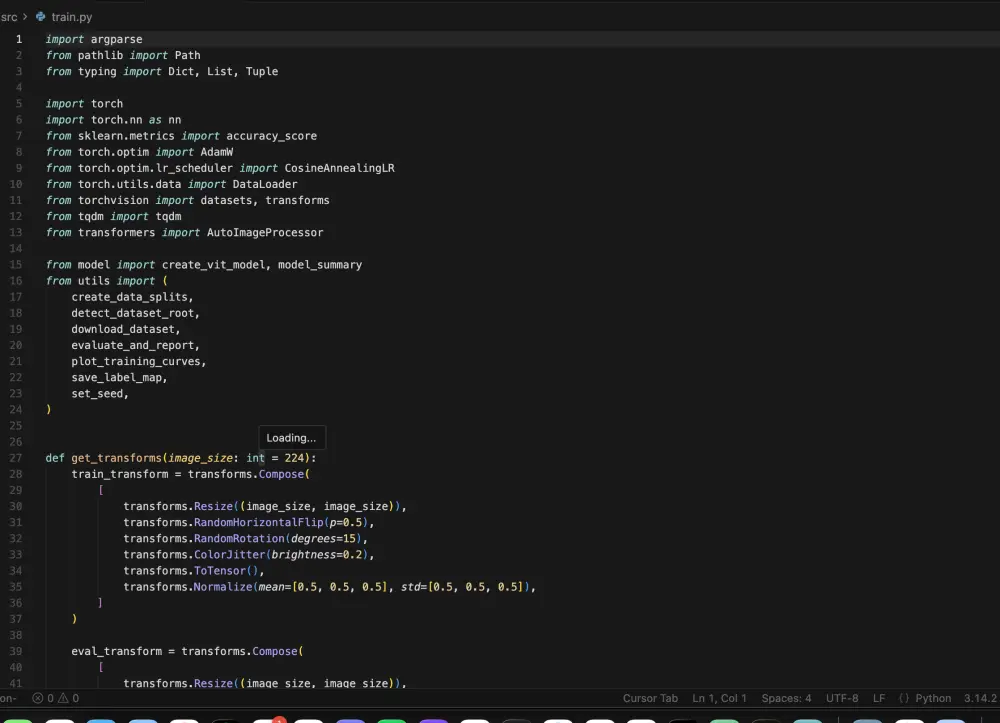The image size is (1000, 723).
Task: Click get_transforms function name on line 27
Action: point(117,458)
